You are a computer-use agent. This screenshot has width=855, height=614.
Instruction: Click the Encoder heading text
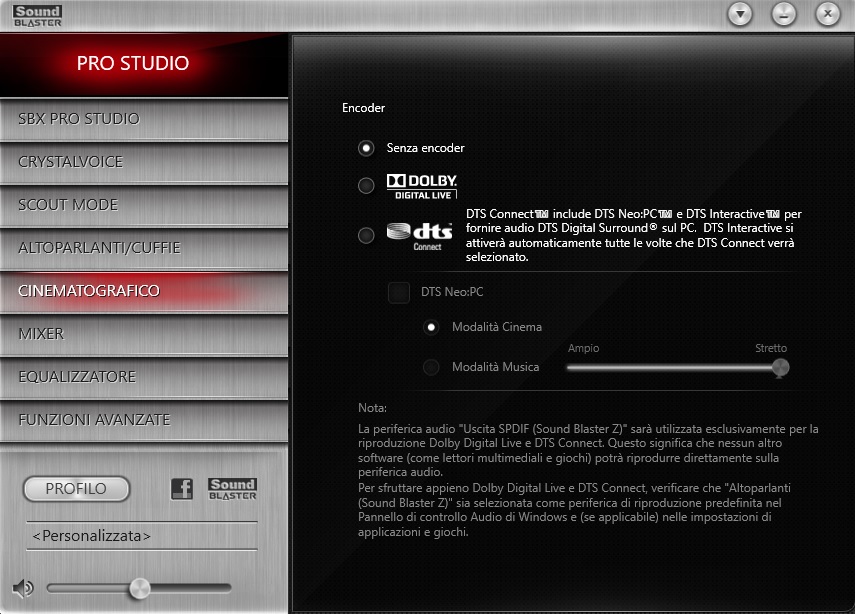point(363,108)
